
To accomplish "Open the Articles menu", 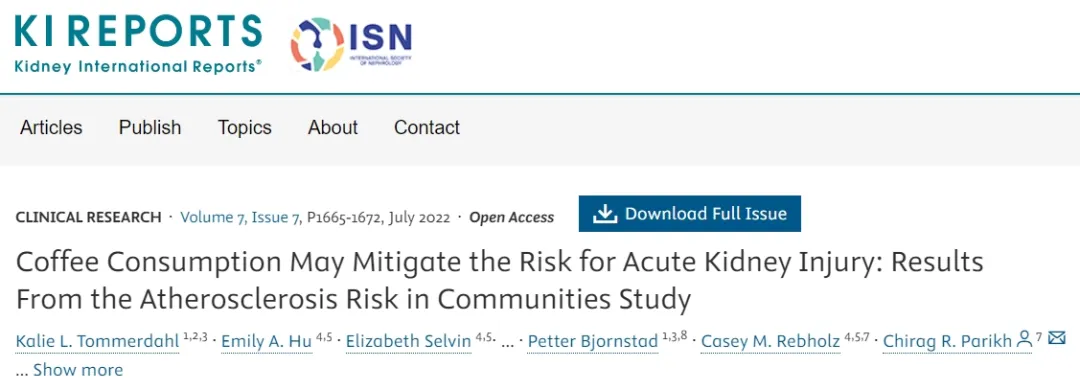I will [51, 127].
